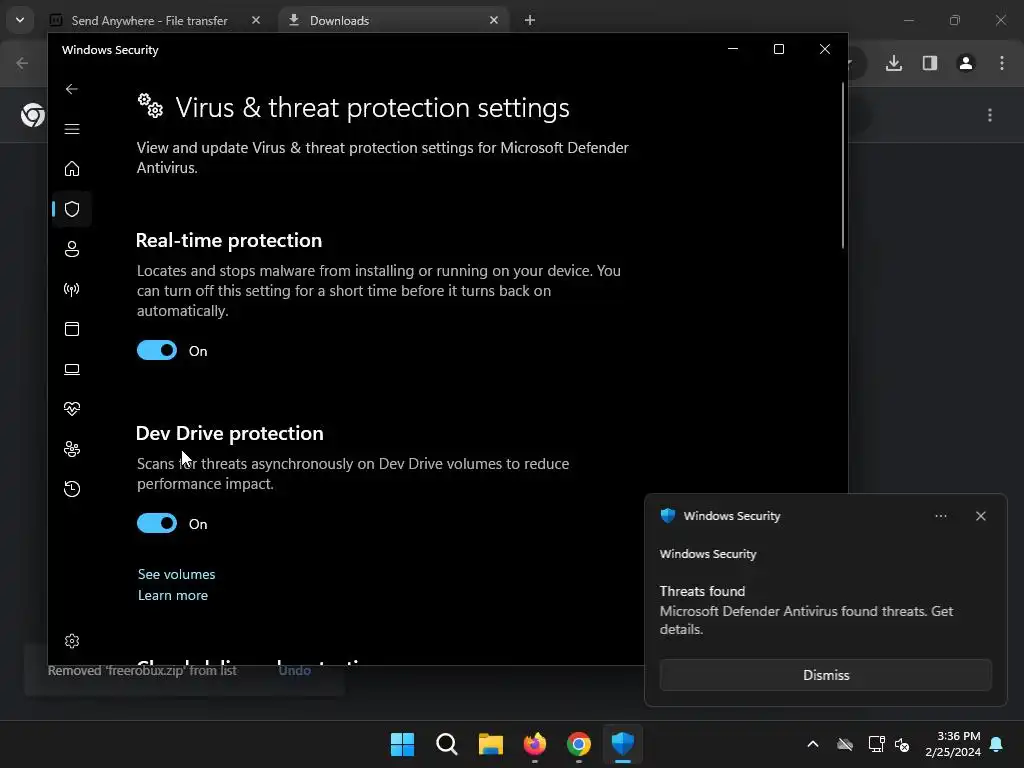The image size is (1024, 768).
Task: Turn off Dev Drive protection toggle
Action: (157, 523)
